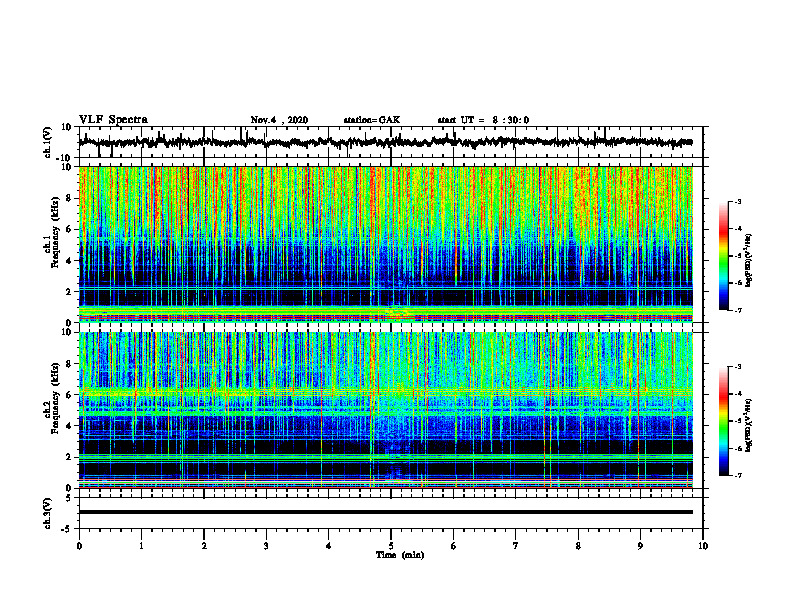Viewport: 792px width, 612px height.
Task: Click the ch.1 colorbar "log(PSD)" unit label
Action: 750,261
